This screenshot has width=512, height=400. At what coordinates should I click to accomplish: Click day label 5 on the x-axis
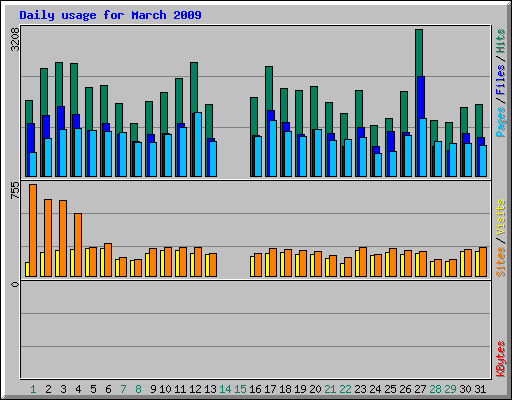coord(93,389)
